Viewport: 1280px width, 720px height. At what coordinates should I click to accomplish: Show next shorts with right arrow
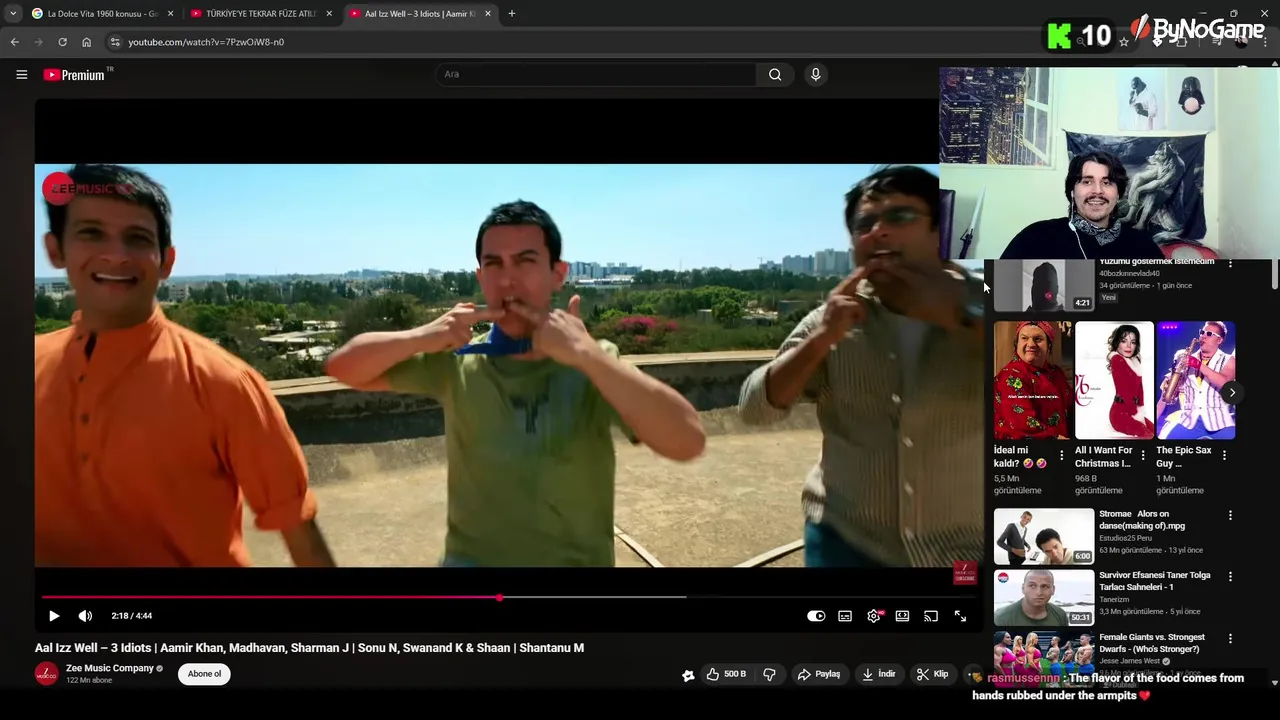point(1232,392)
